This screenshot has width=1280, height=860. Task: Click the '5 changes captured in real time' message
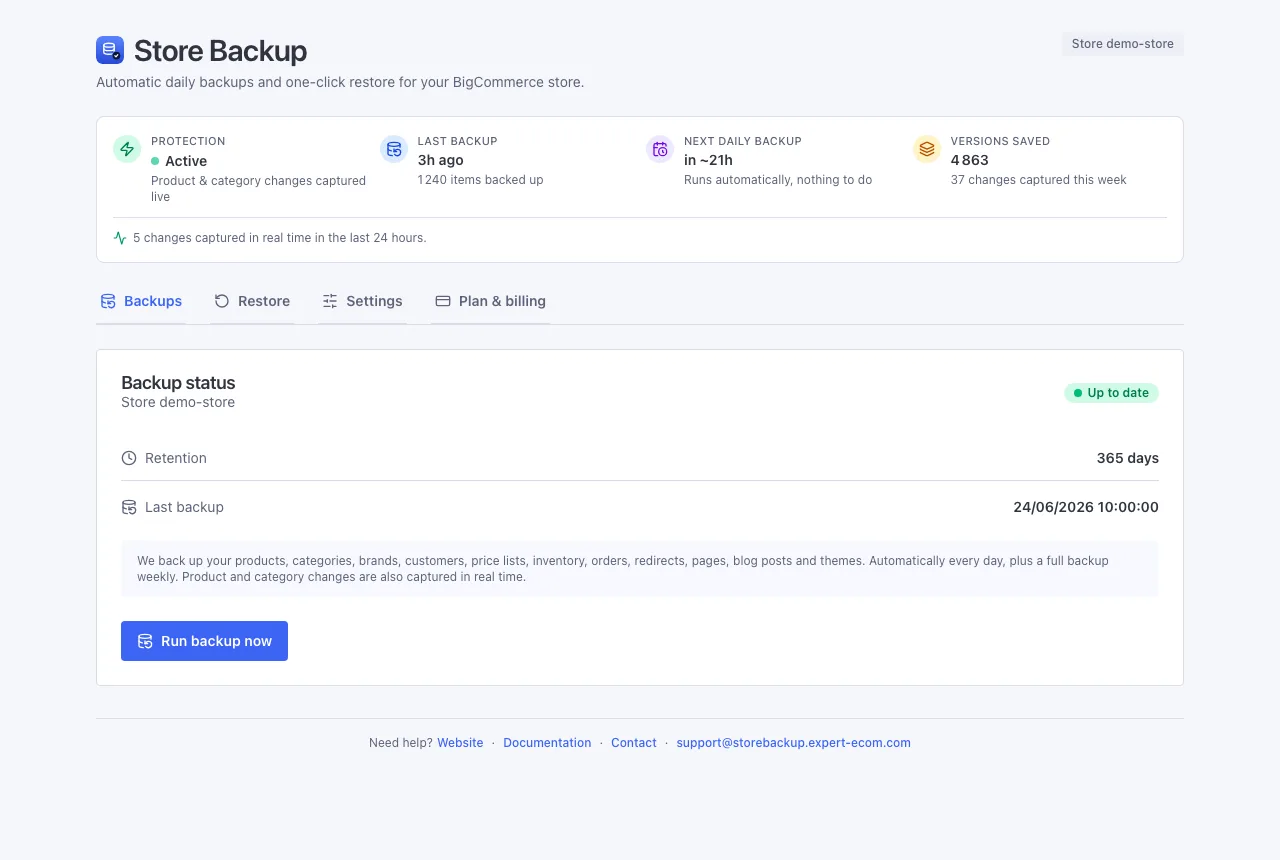coord(280,238)
